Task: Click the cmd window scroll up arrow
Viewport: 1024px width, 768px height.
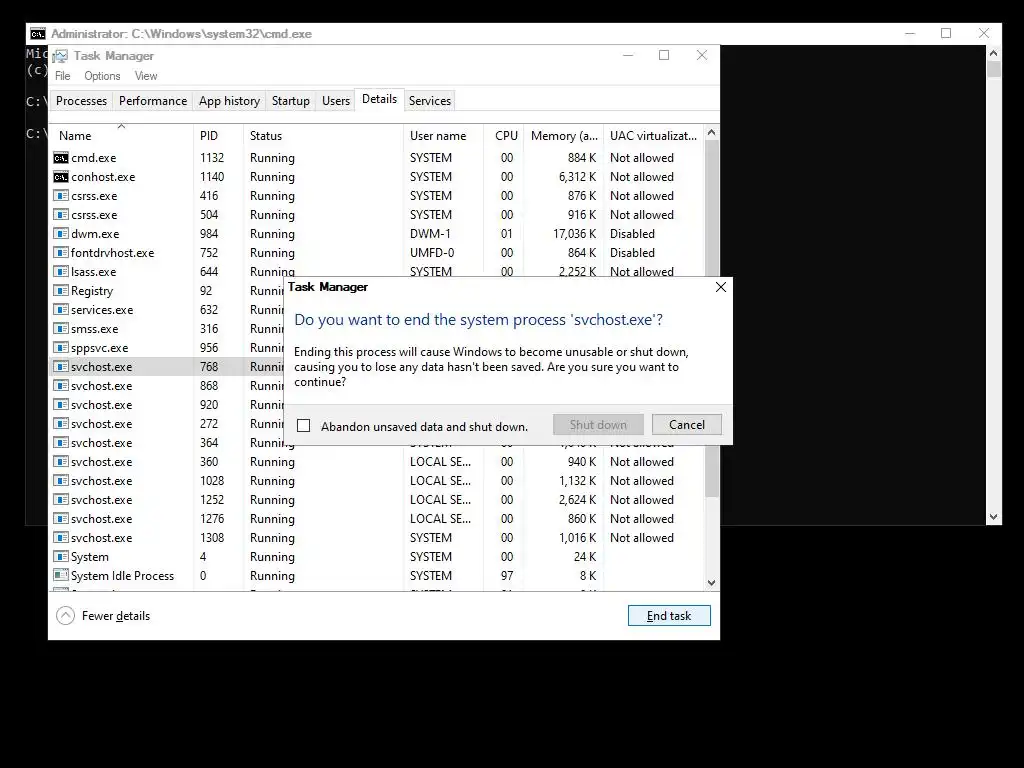Action: (x=994, y=53)
